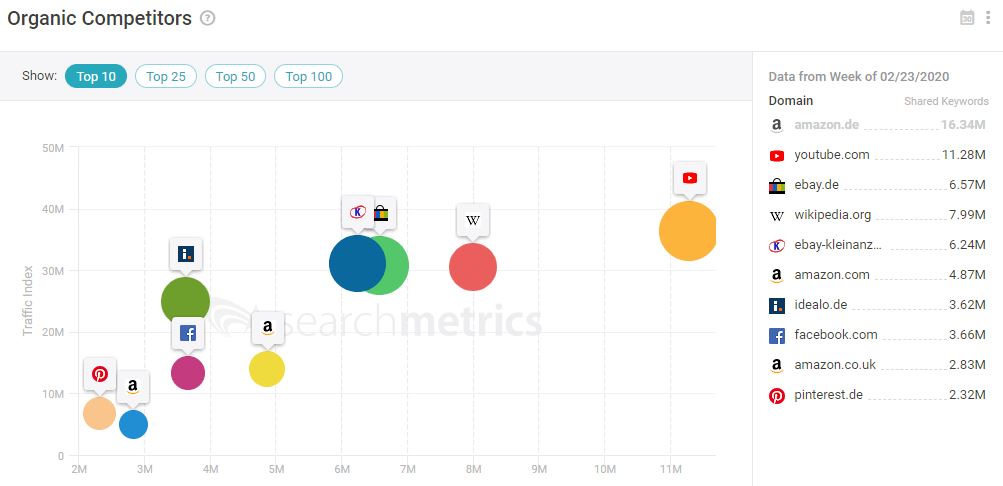
Task: Select the yellow amazon.com bubble
Action: click(x=267, y=369)
